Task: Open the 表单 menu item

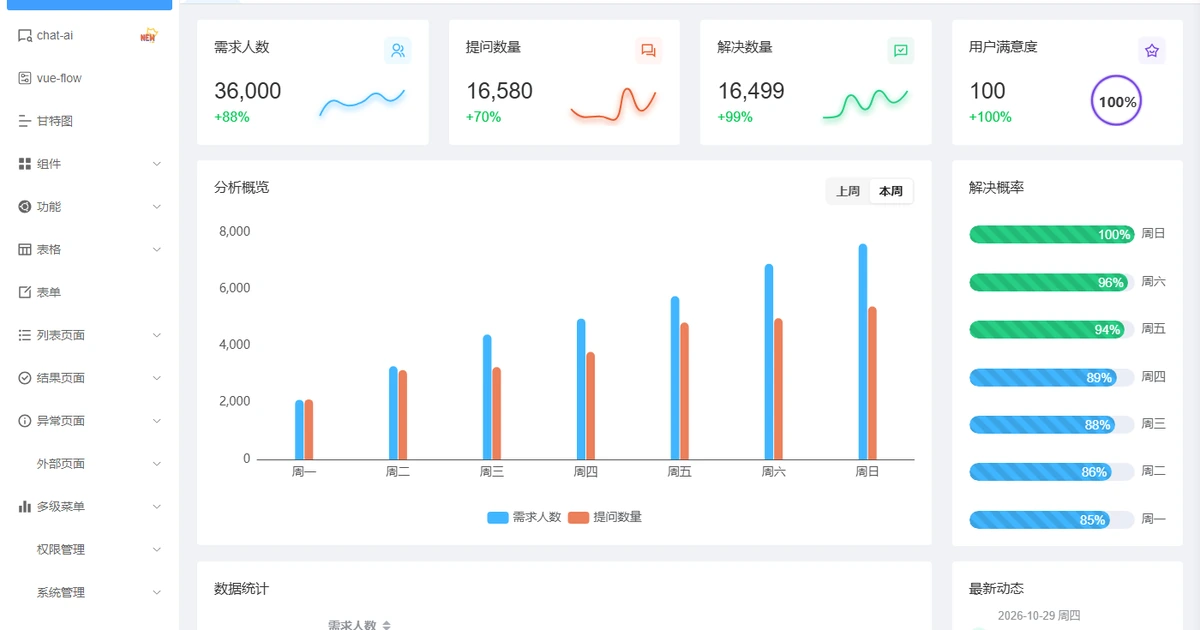Action: 88,292
